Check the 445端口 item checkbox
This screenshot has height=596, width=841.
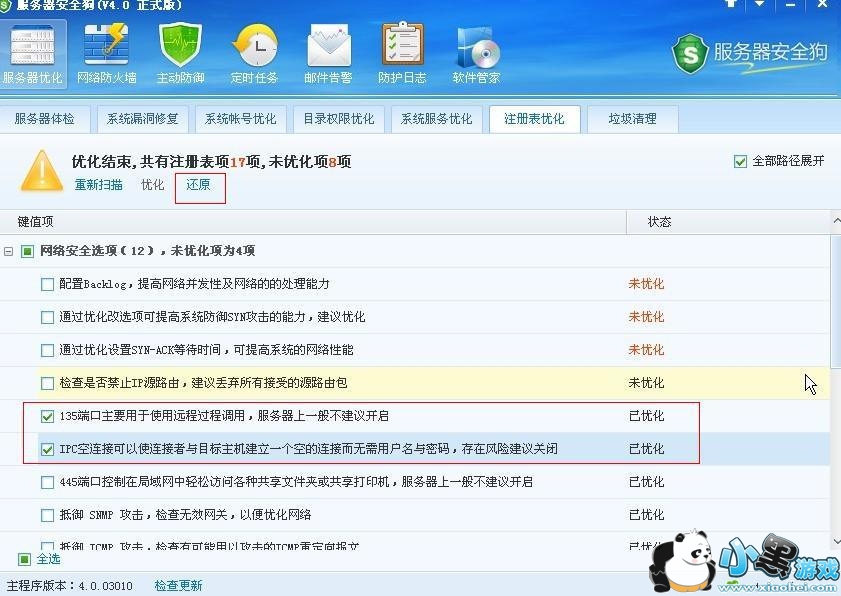point(47,482)
